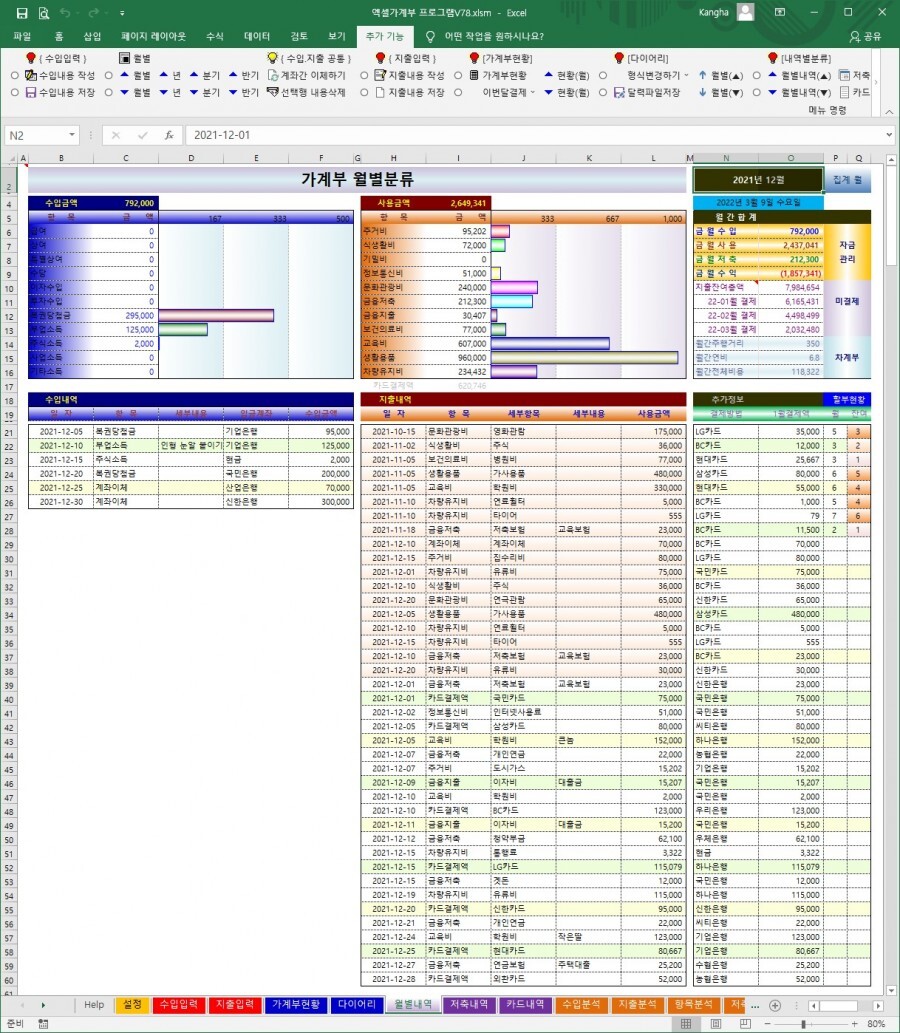This screenshot has width=900, height=1033.
Task: Click the red bulb 내역별분류 icon
Action: coord(773,59)
